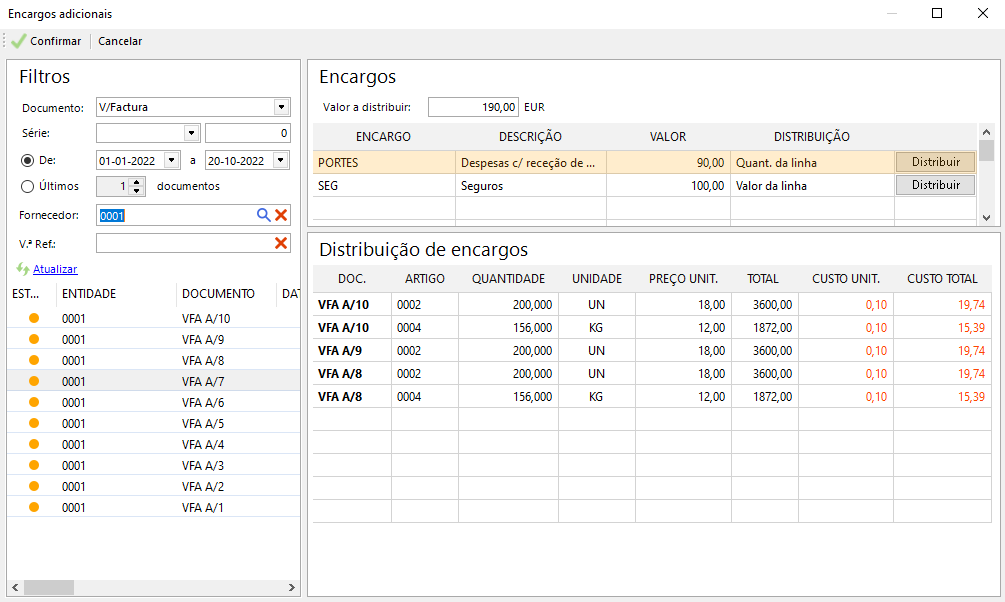Viewport: 1005px width, 602px height.
Task: Click orange status dot for VFA A/10
Action: [x=33, y=319]
